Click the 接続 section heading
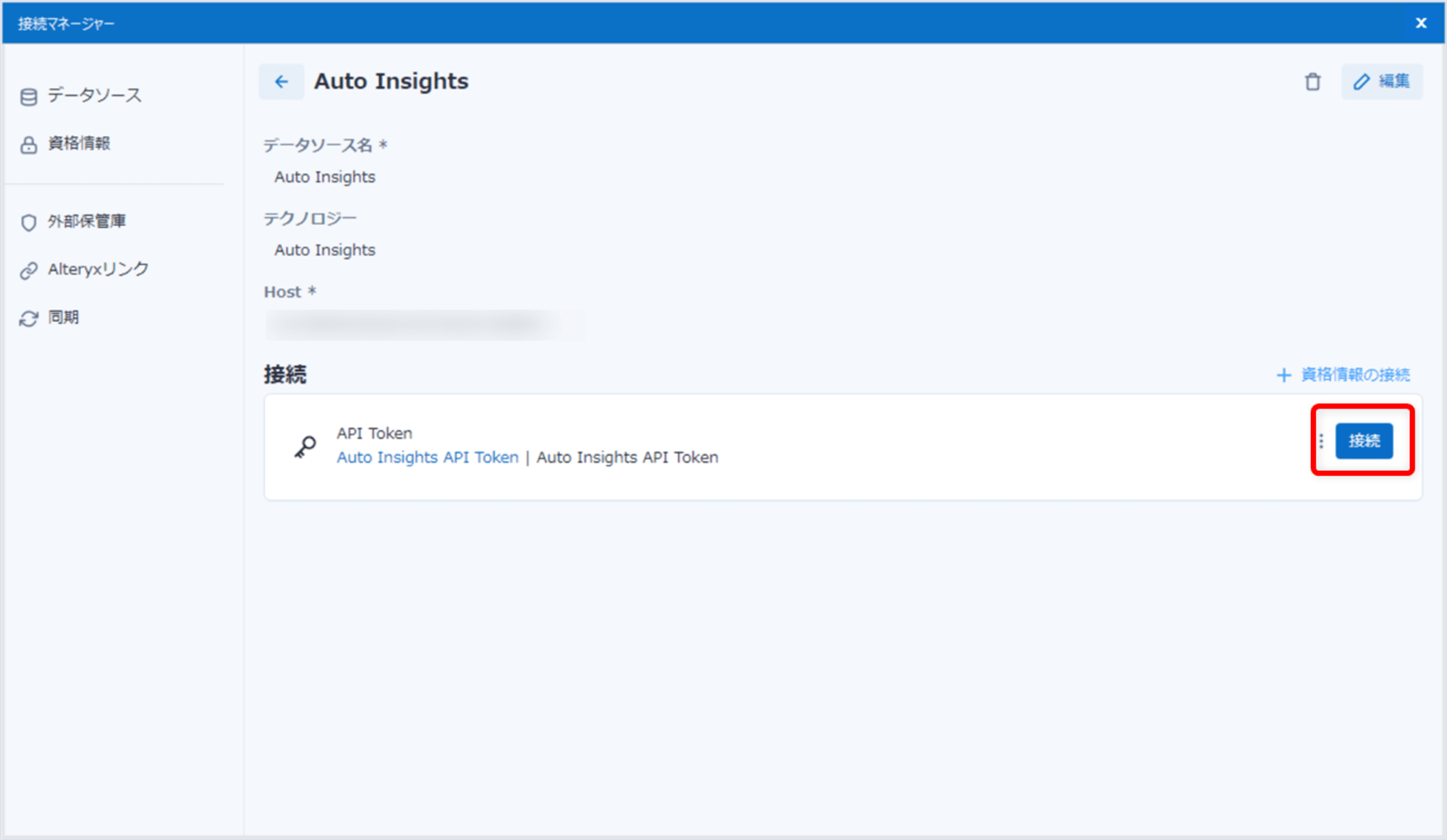The image size is (1447, 840). click(x=285, y=375)
